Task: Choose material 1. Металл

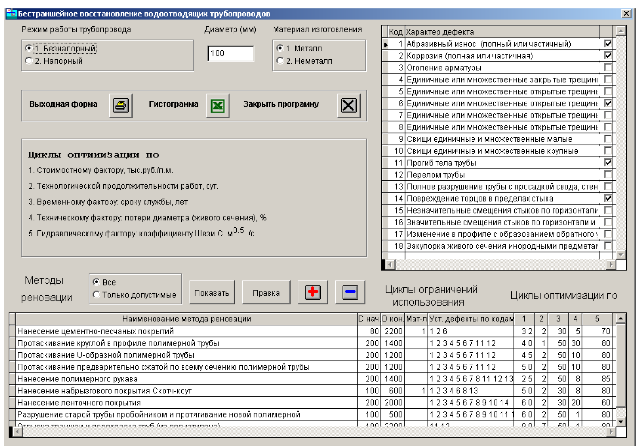Action: [x=300, y=48]
